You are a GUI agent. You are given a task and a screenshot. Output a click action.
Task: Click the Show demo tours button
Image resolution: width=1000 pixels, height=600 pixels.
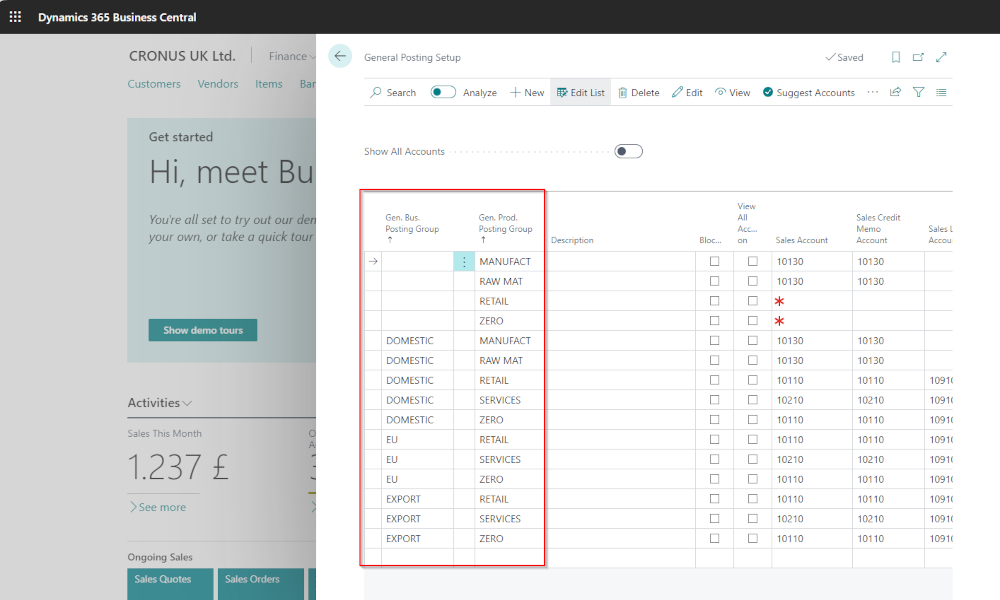203,330
